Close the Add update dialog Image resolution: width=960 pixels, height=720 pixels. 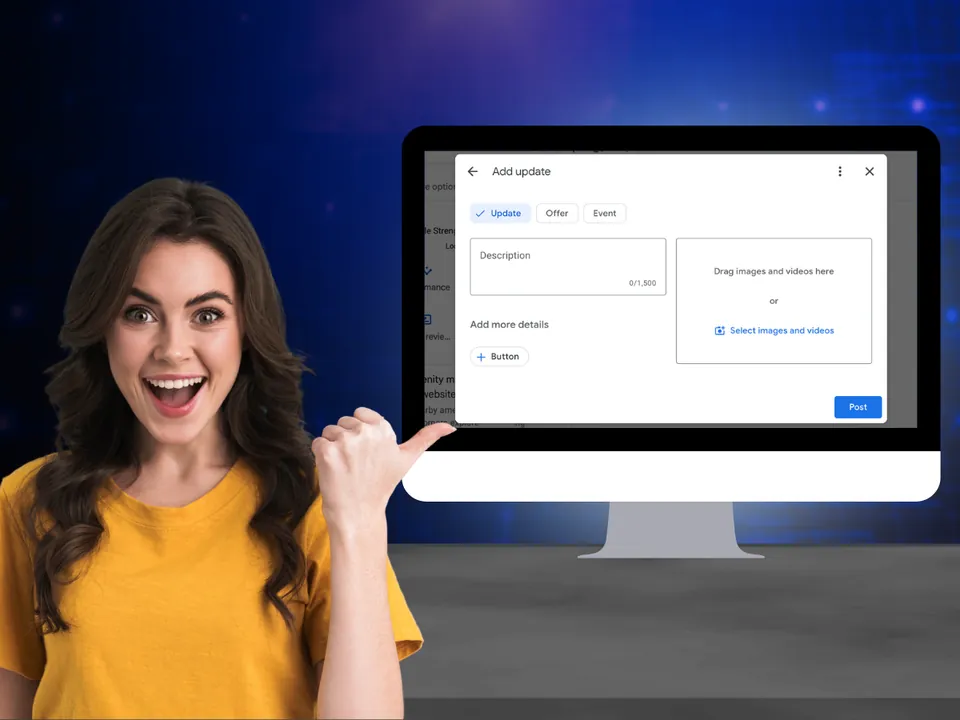869,171
